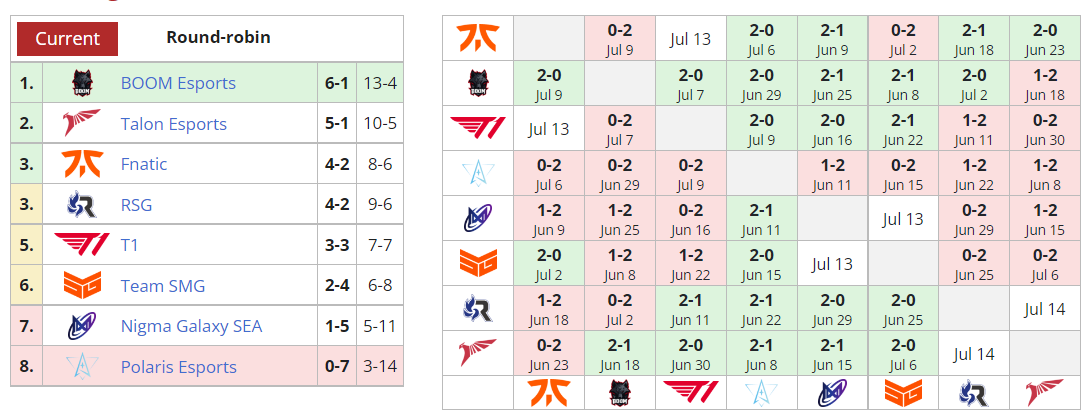Click the T1 logo in the standings list
The image size is (1089, 417).
pyautogui.click(x=82, y=245)
